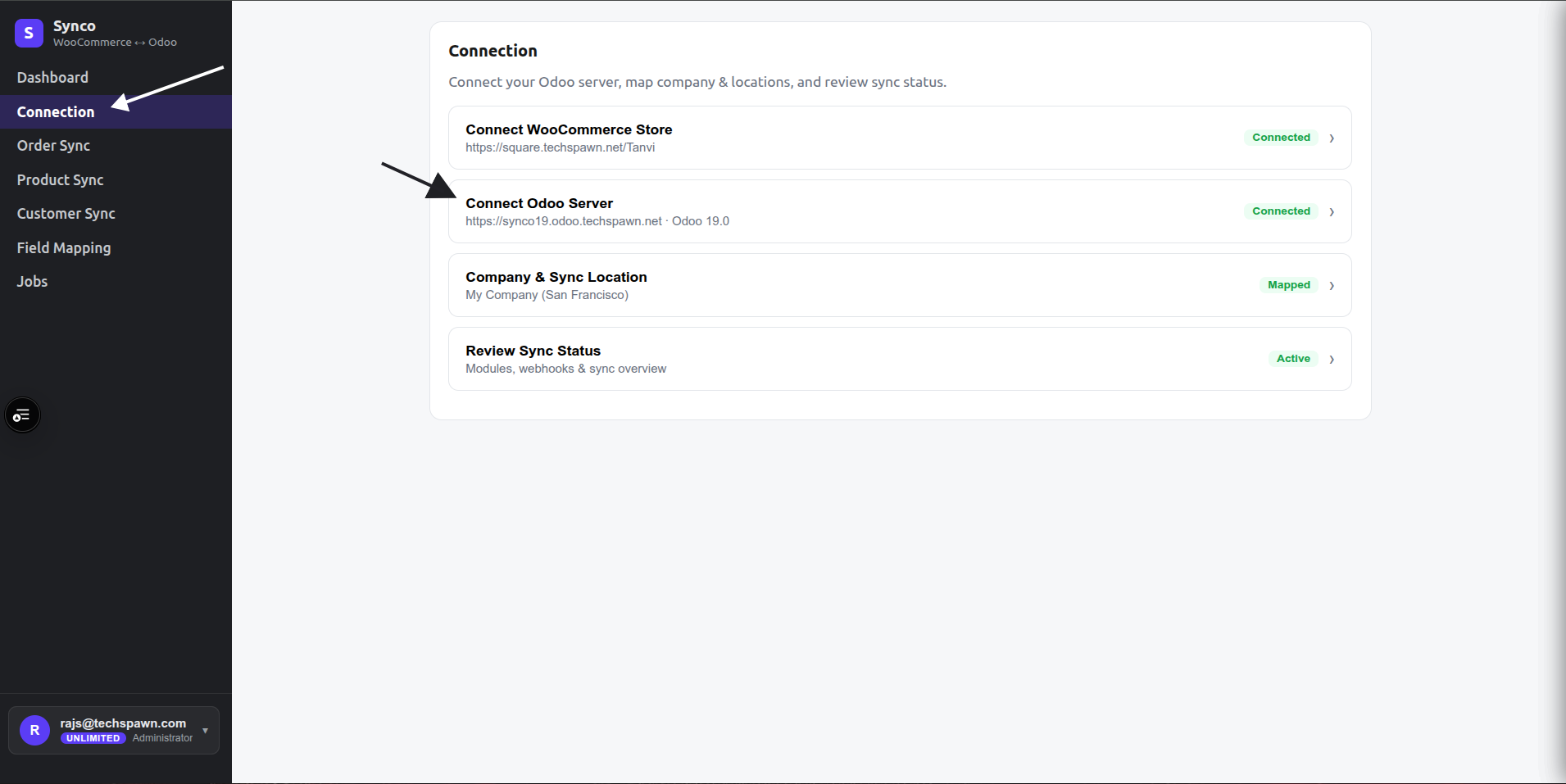This screenshot has width=1566, height=784.
Task: Click the green Active status badge
Action: pos(1293,359)
